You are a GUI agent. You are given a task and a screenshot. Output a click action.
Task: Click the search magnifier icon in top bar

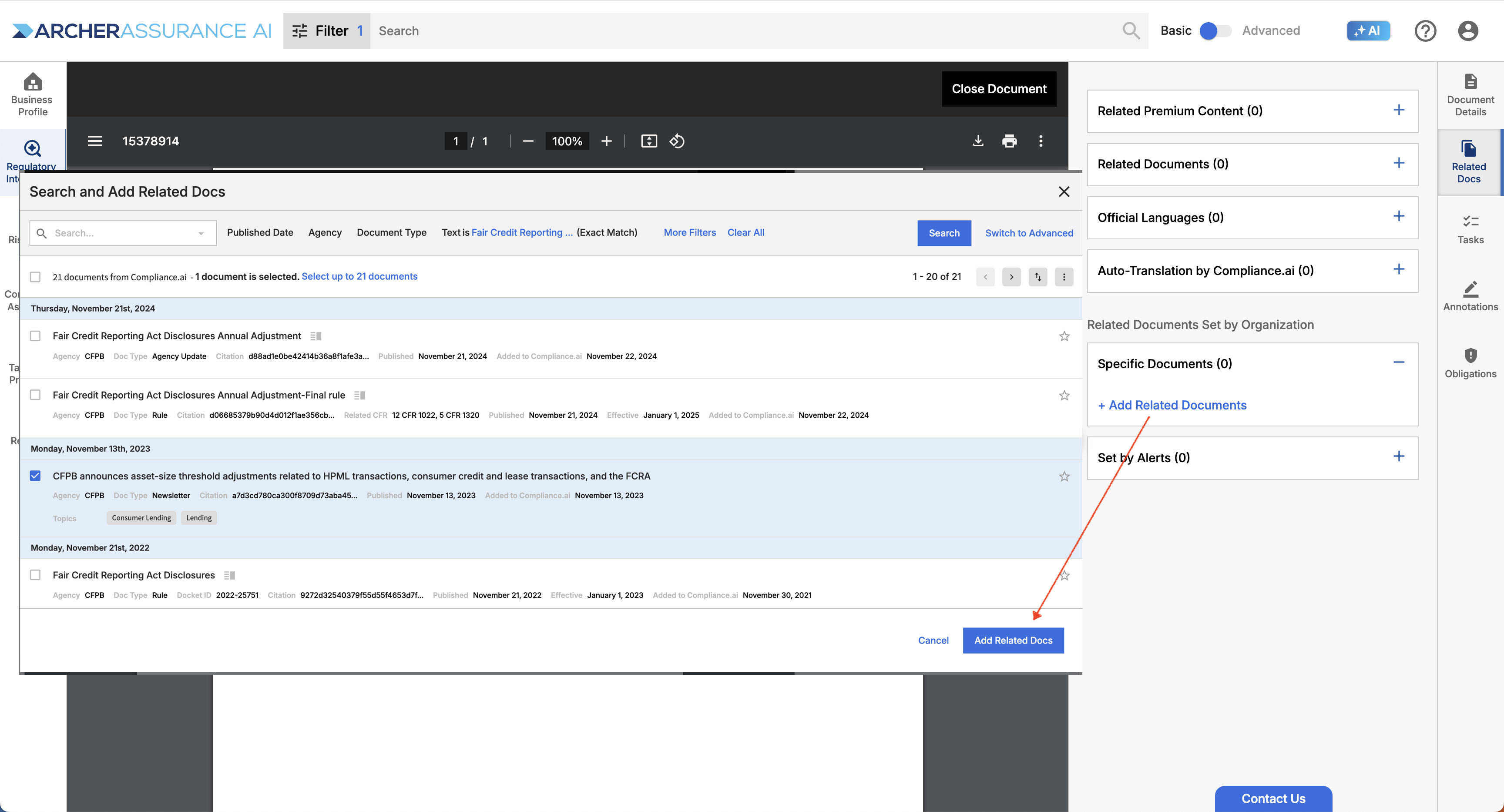(x=1131, y=30)
